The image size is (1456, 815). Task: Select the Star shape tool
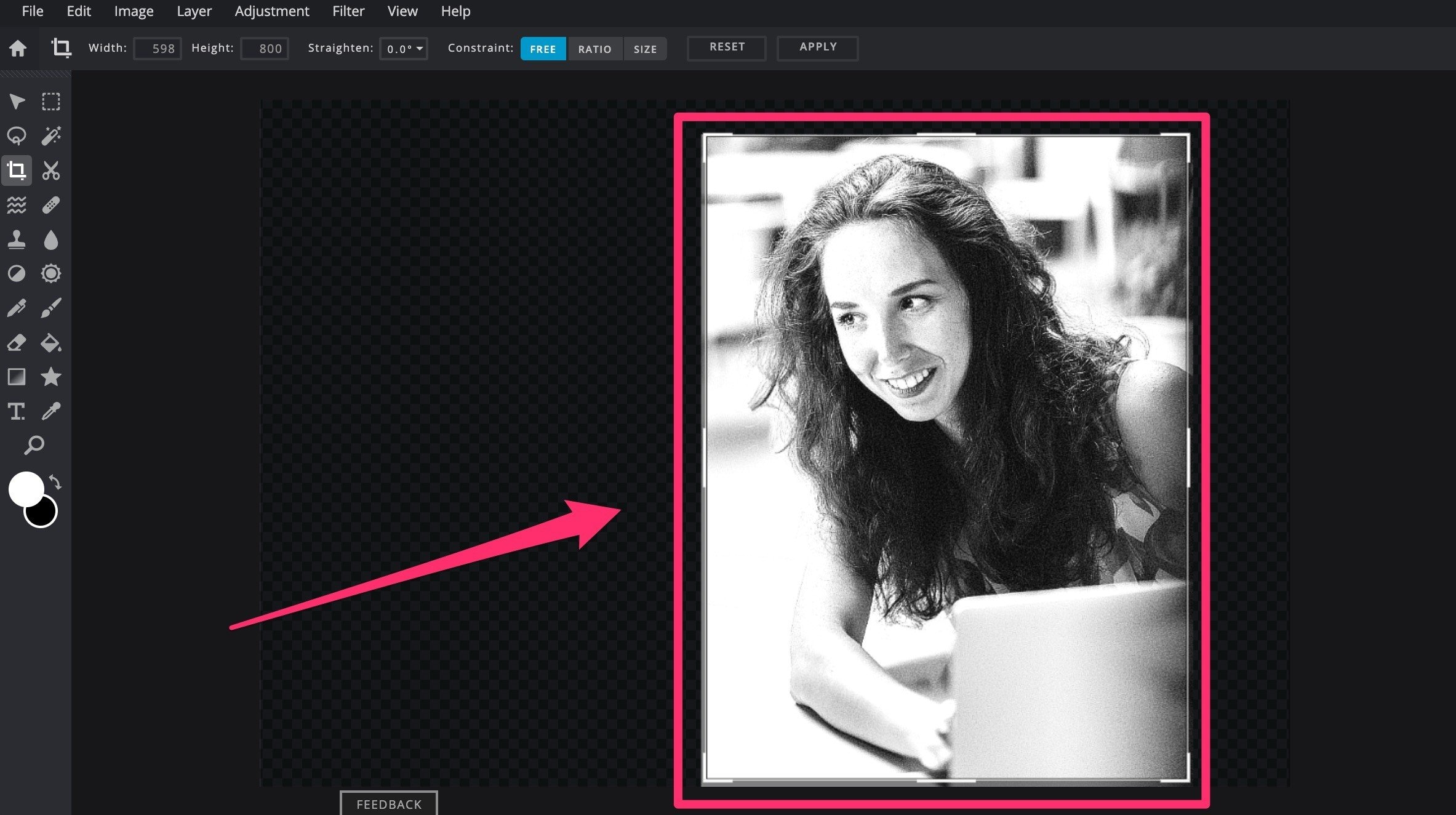[x=51, y=377]
